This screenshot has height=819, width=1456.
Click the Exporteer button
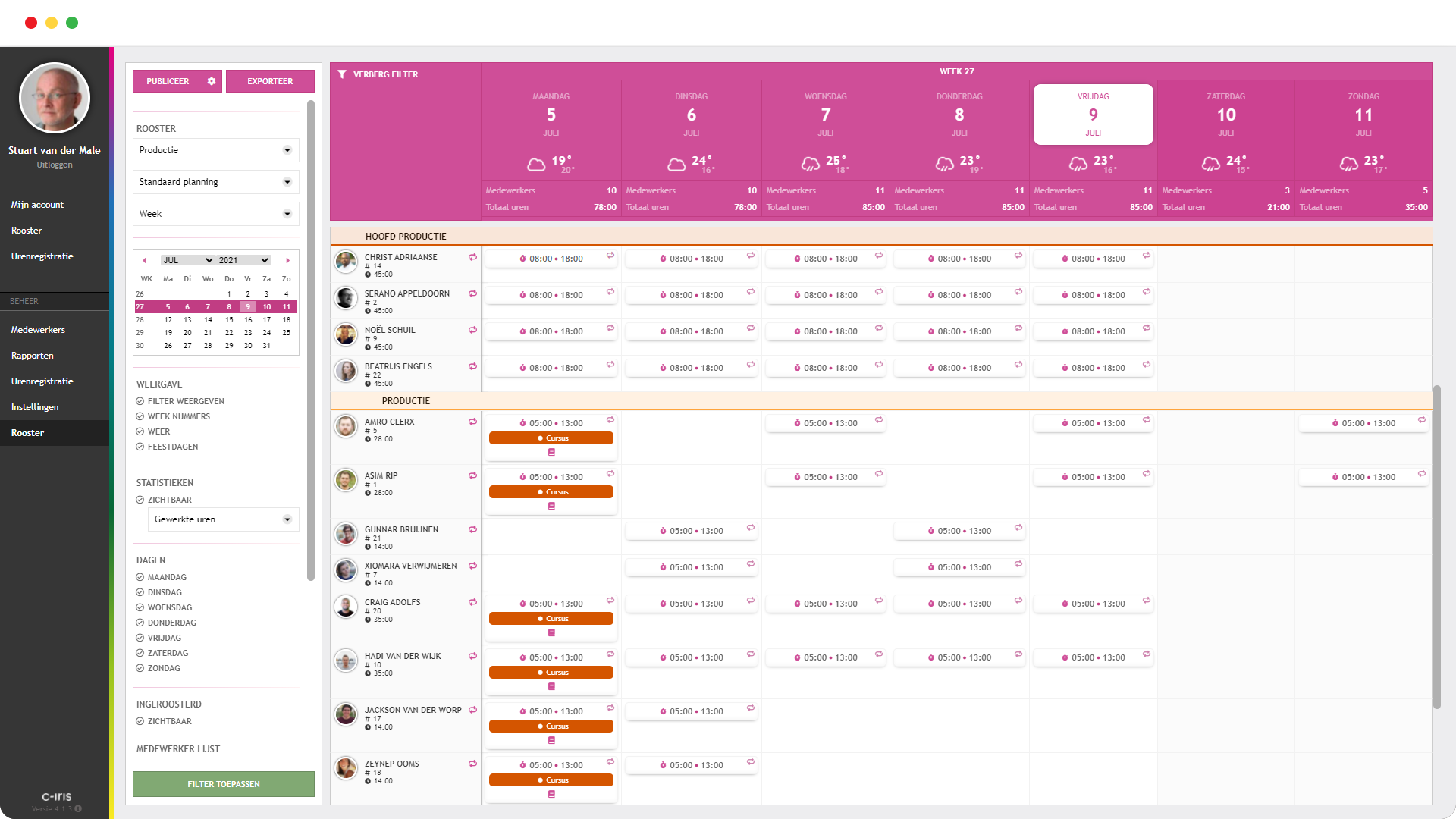pyautogui.click(x=270, y=81)
